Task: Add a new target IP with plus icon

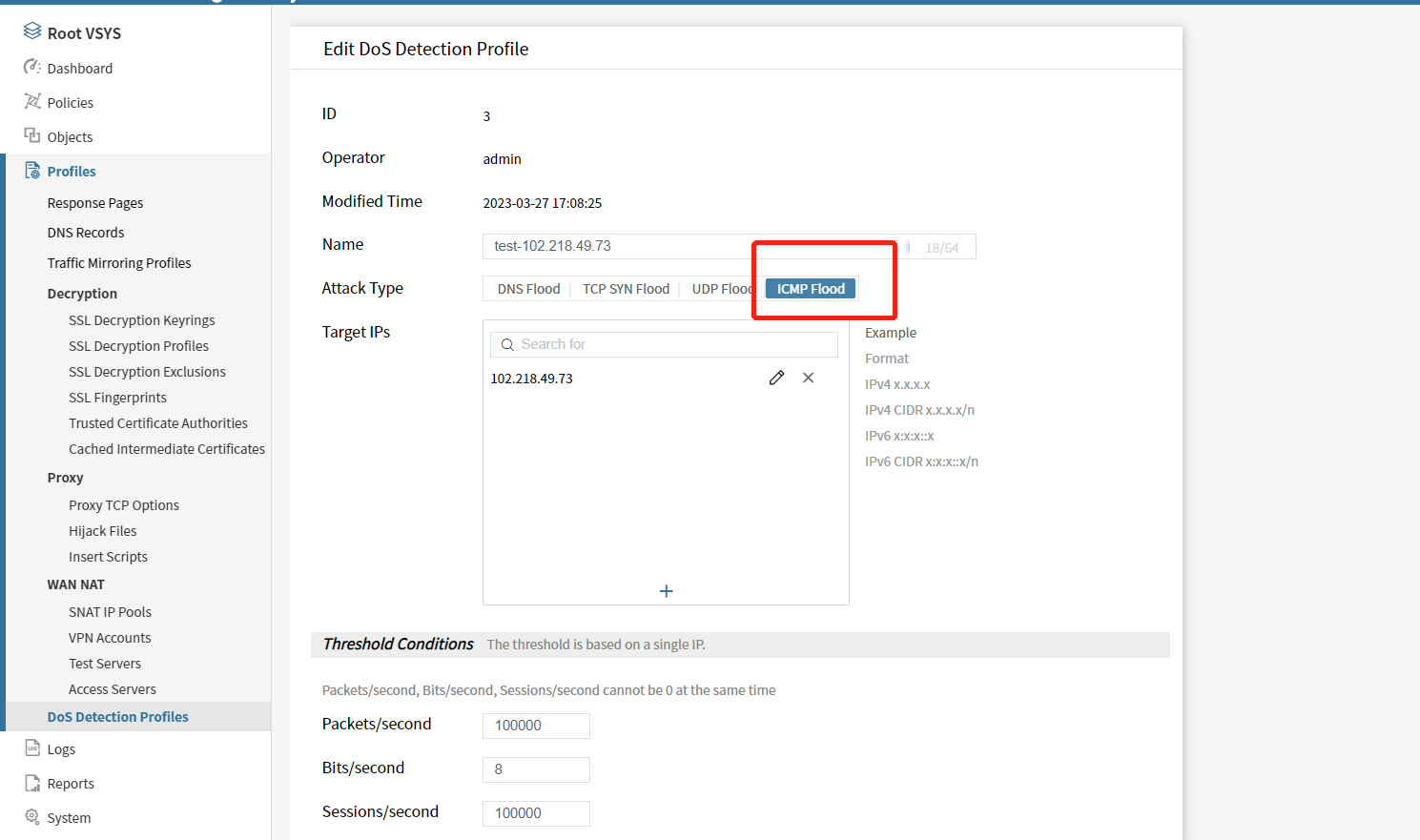Action: (666, 591)
